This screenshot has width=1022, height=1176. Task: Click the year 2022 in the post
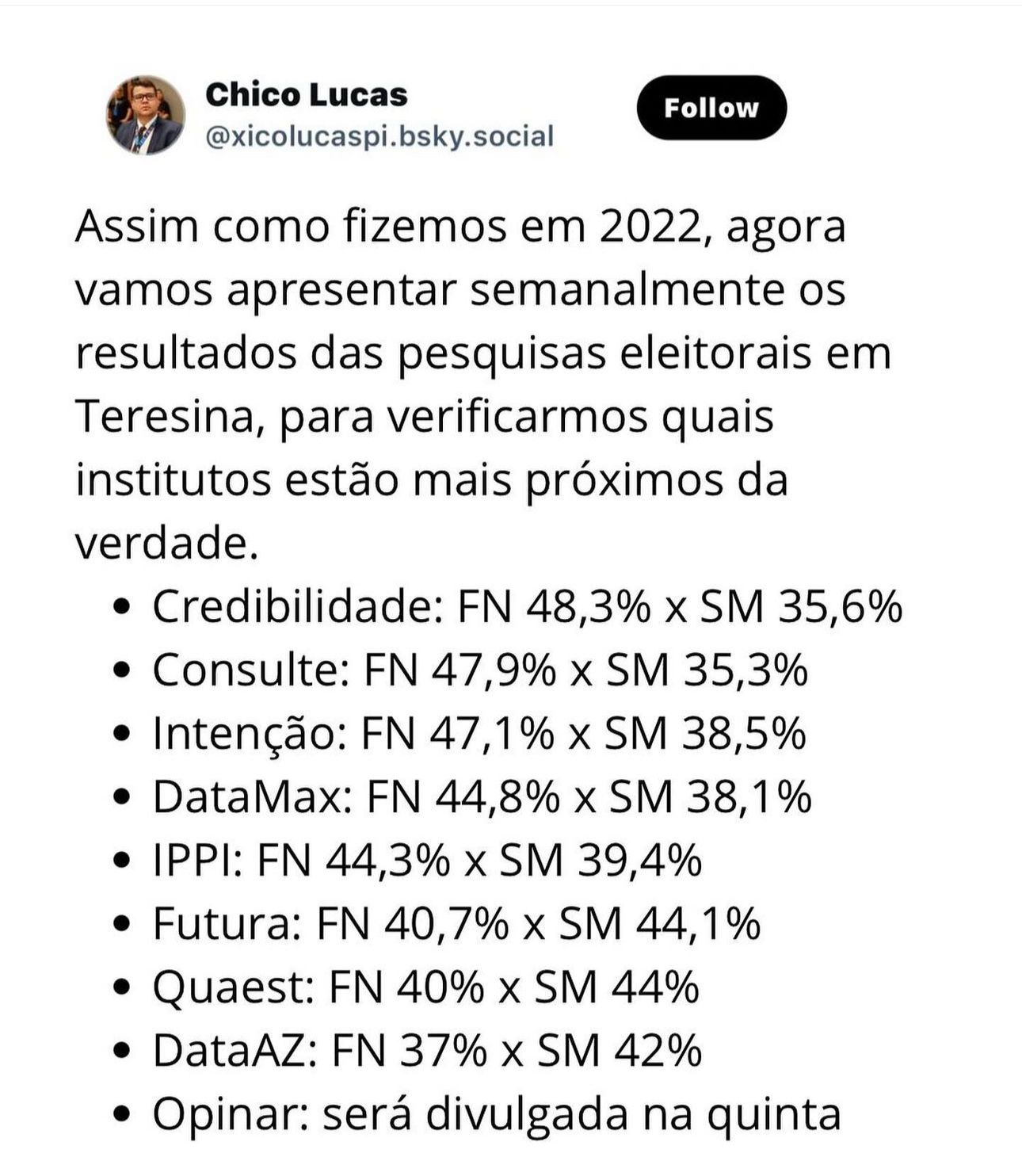pos(651,227)
